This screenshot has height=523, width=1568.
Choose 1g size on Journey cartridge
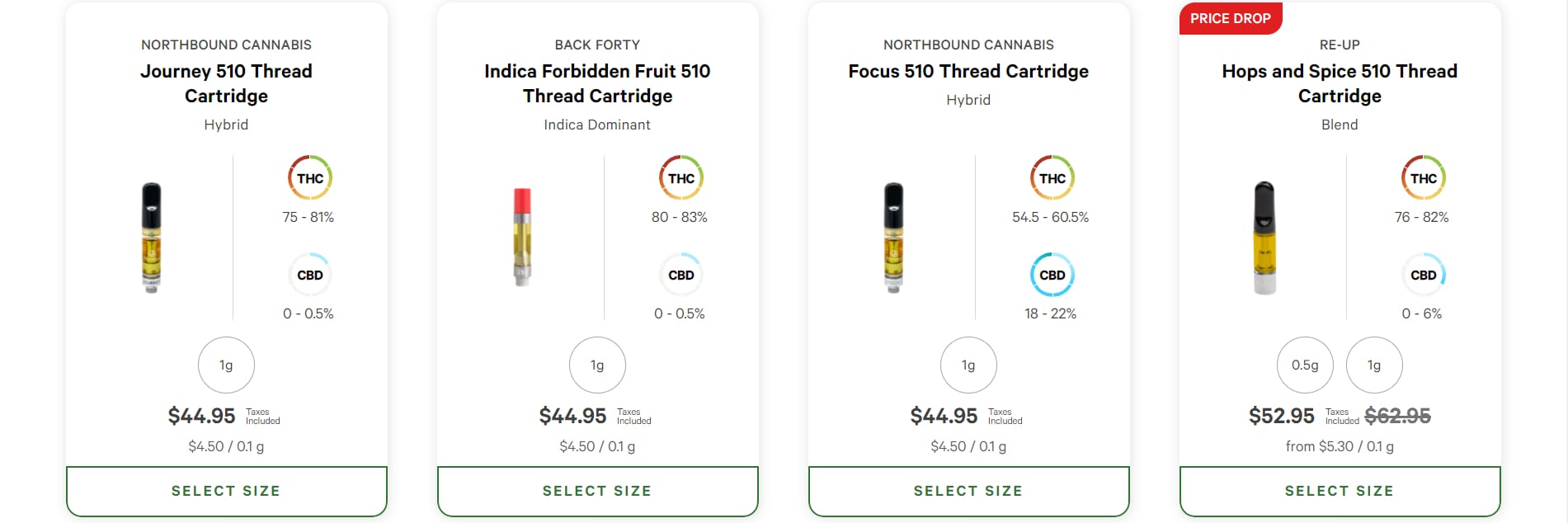[x=226, y=365]
